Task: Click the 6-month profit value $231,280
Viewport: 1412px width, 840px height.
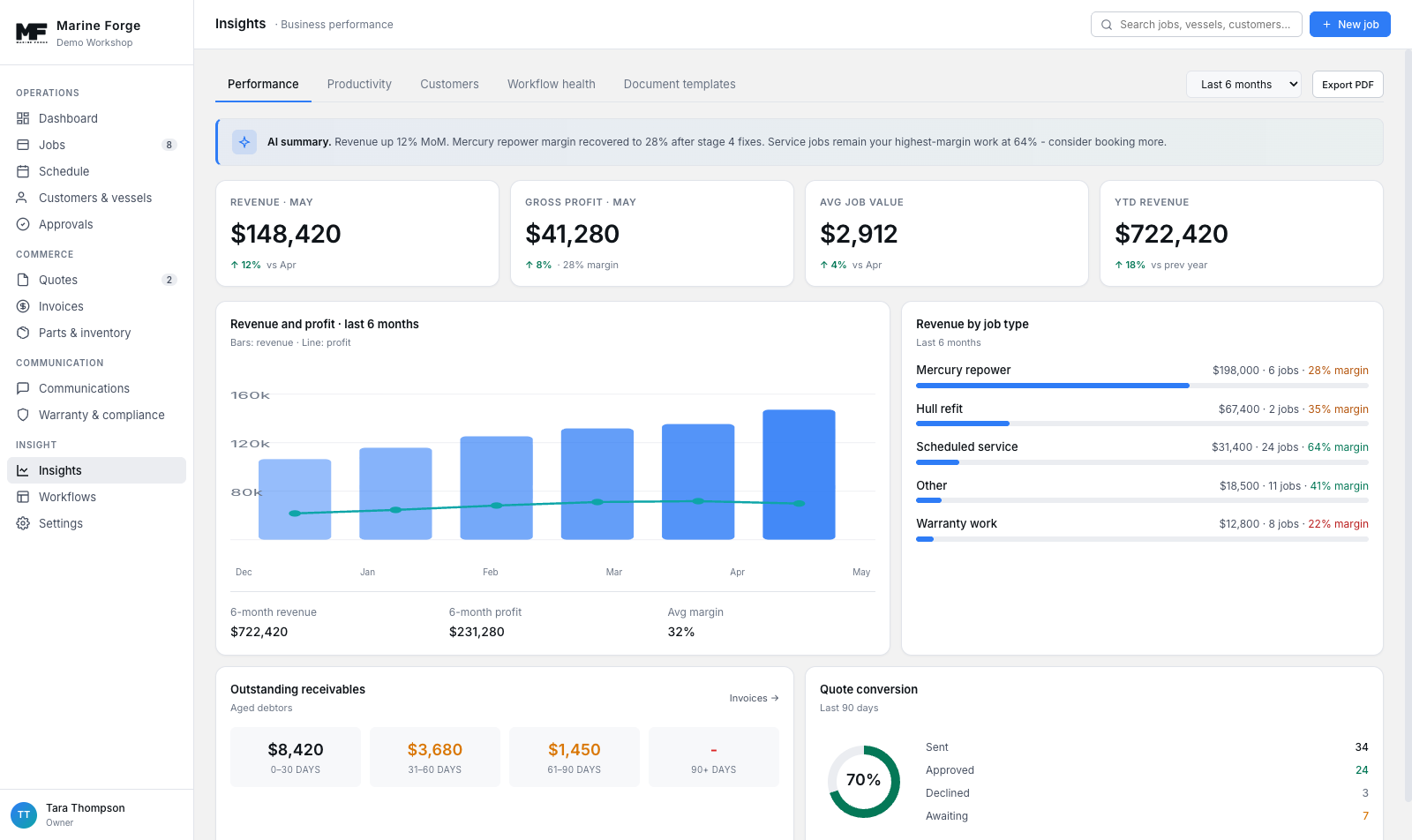Action: [477, 632]
